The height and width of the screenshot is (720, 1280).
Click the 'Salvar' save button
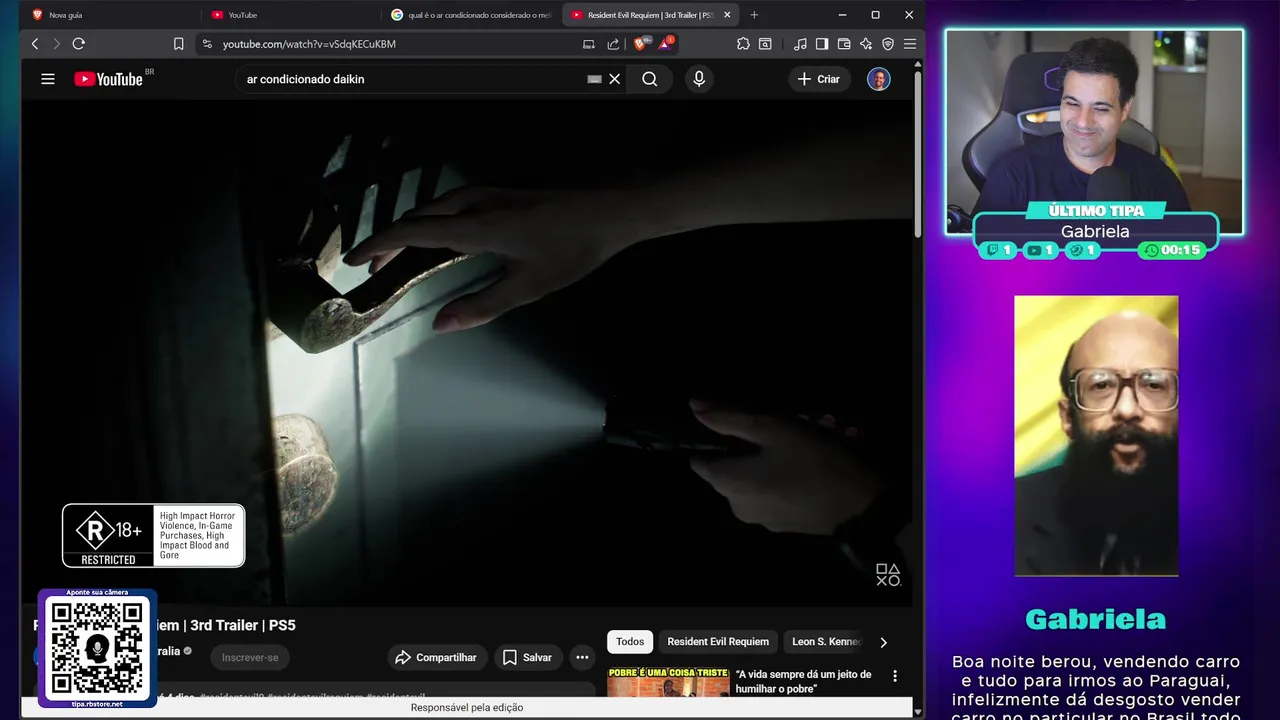tap(527, 657)
